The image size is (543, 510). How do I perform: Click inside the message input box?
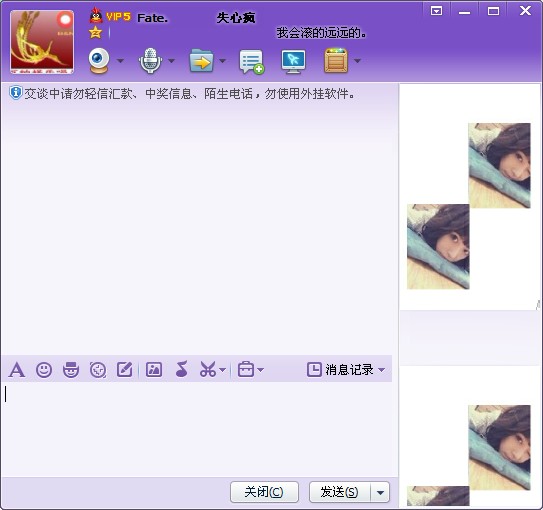(x=197, y=429)
